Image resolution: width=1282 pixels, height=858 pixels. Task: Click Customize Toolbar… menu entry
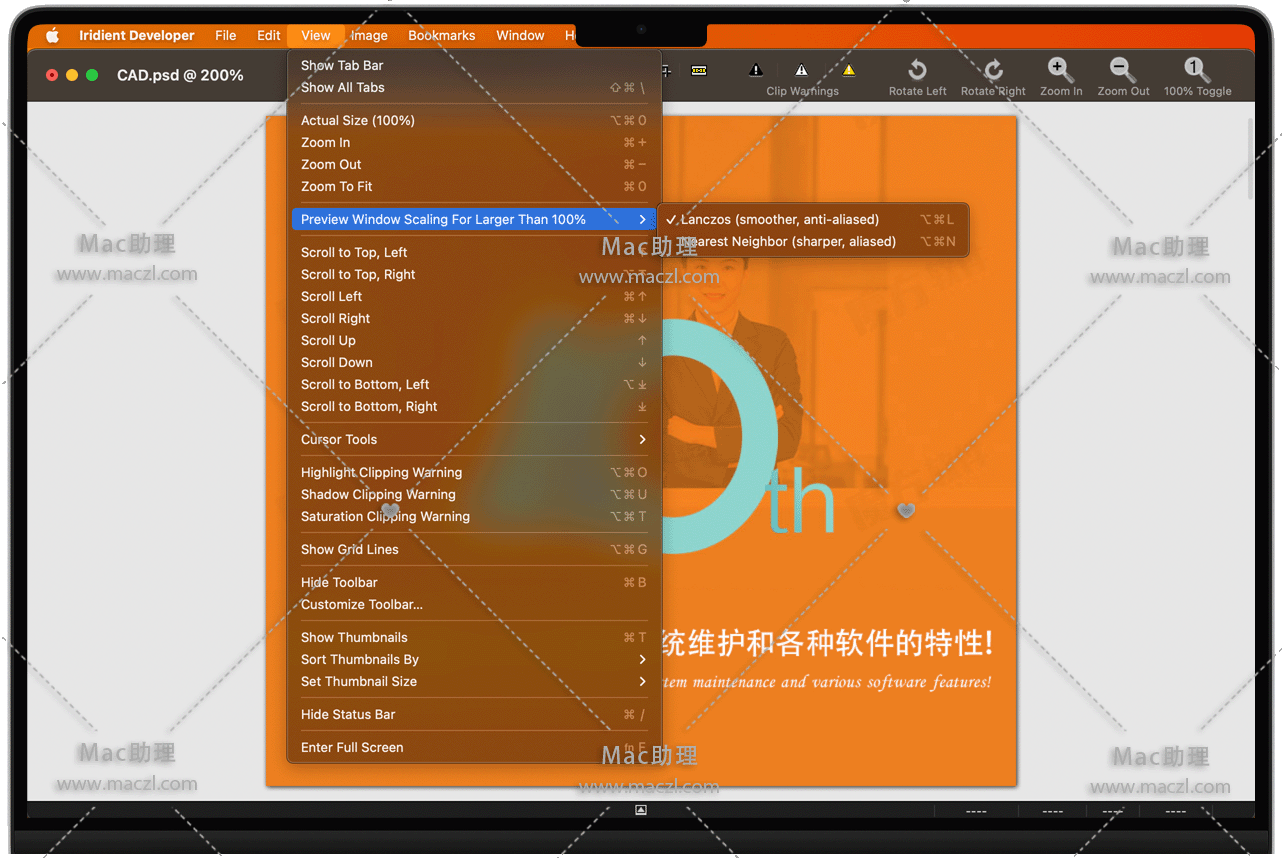(x=362, y=604)
